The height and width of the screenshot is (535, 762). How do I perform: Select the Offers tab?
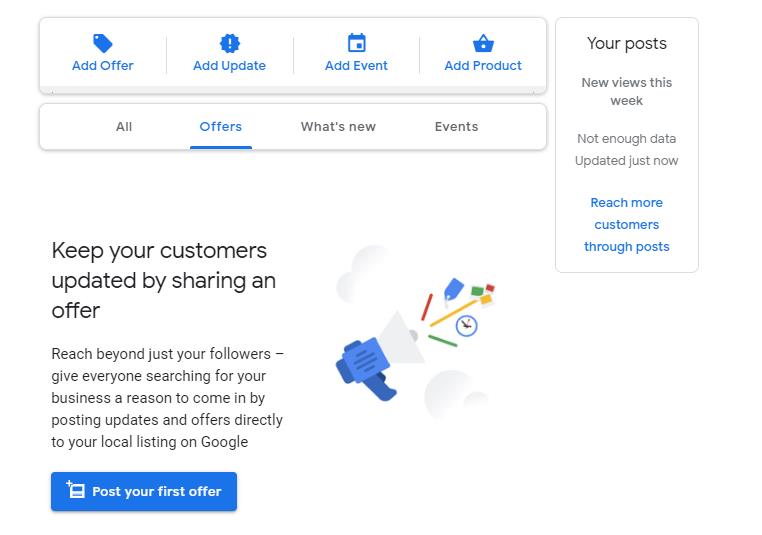(221, 127)
